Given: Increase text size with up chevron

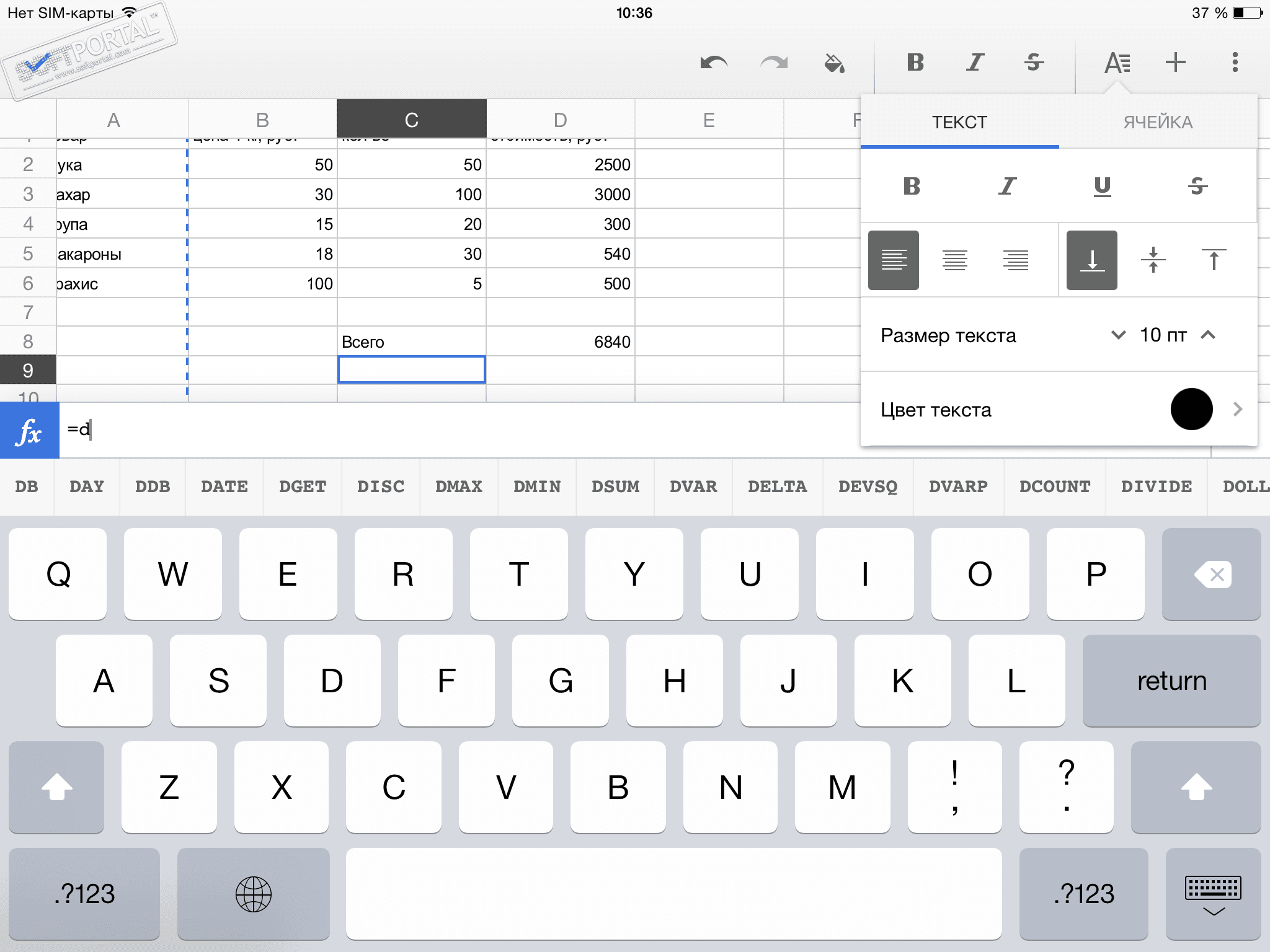Looking at the screenshot, I should [x=1208, y=335].
